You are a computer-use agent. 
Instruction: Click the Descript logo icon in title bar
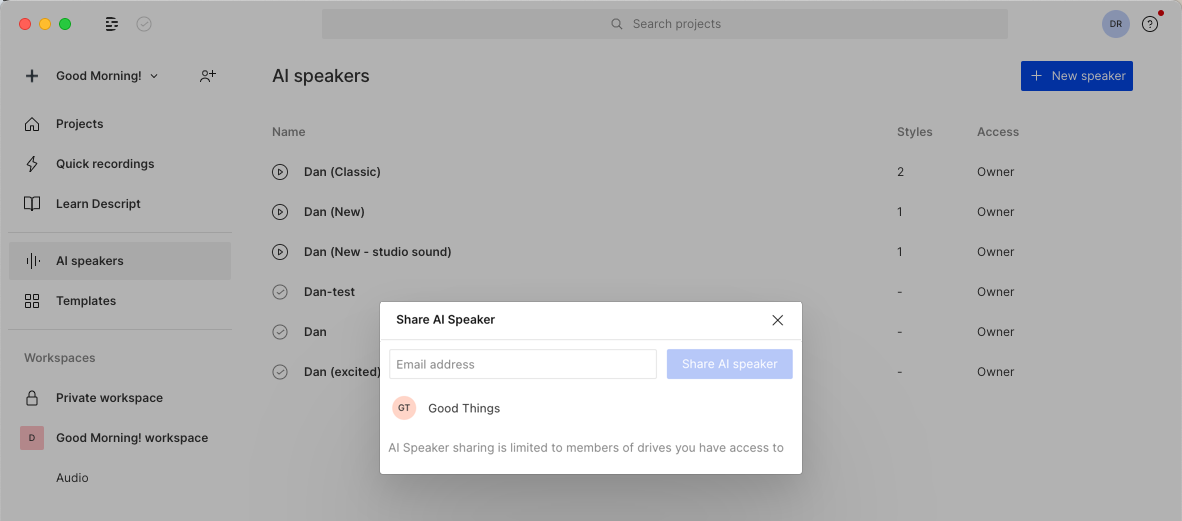pos(112,24)
